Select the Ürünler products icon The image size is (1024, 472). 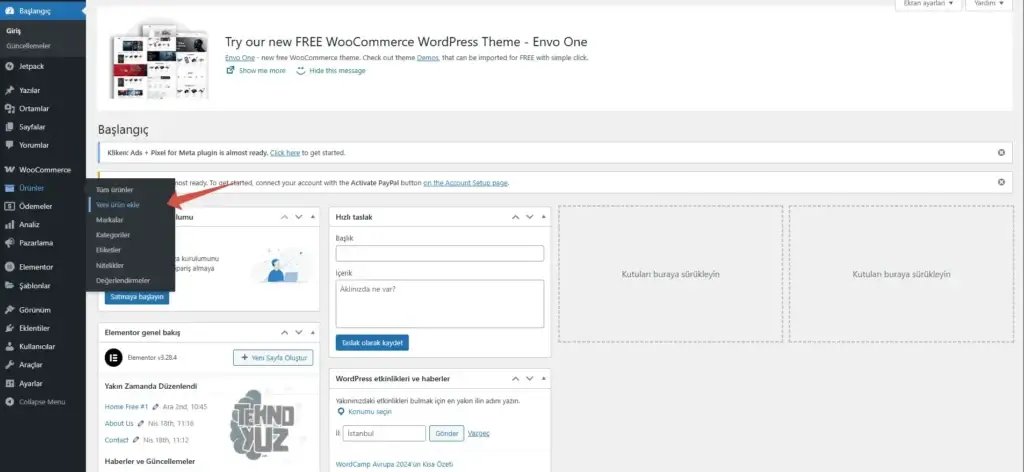coord(9,188)
